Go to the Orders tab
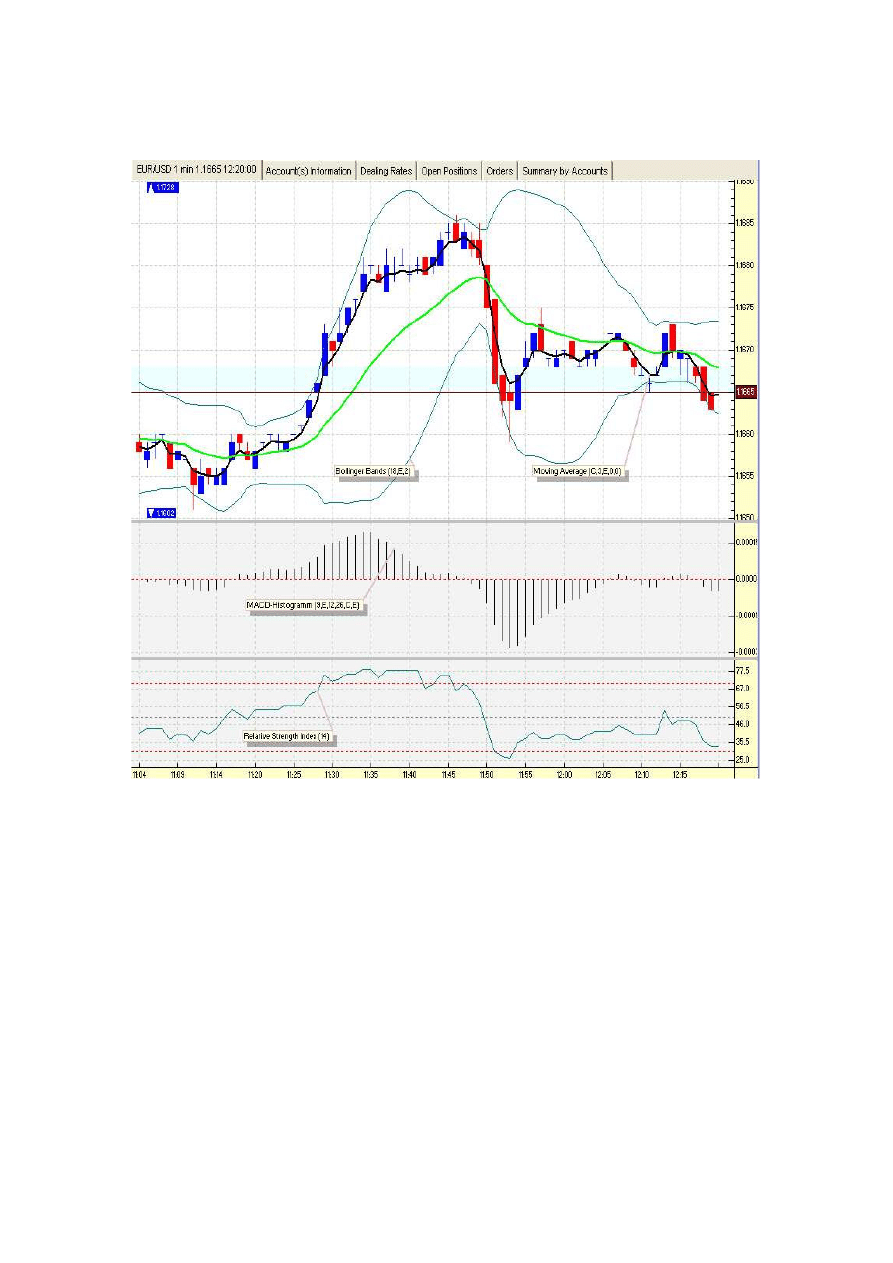Image resolution: width=893 pixels, height=1263 pixels. point(499,171)
